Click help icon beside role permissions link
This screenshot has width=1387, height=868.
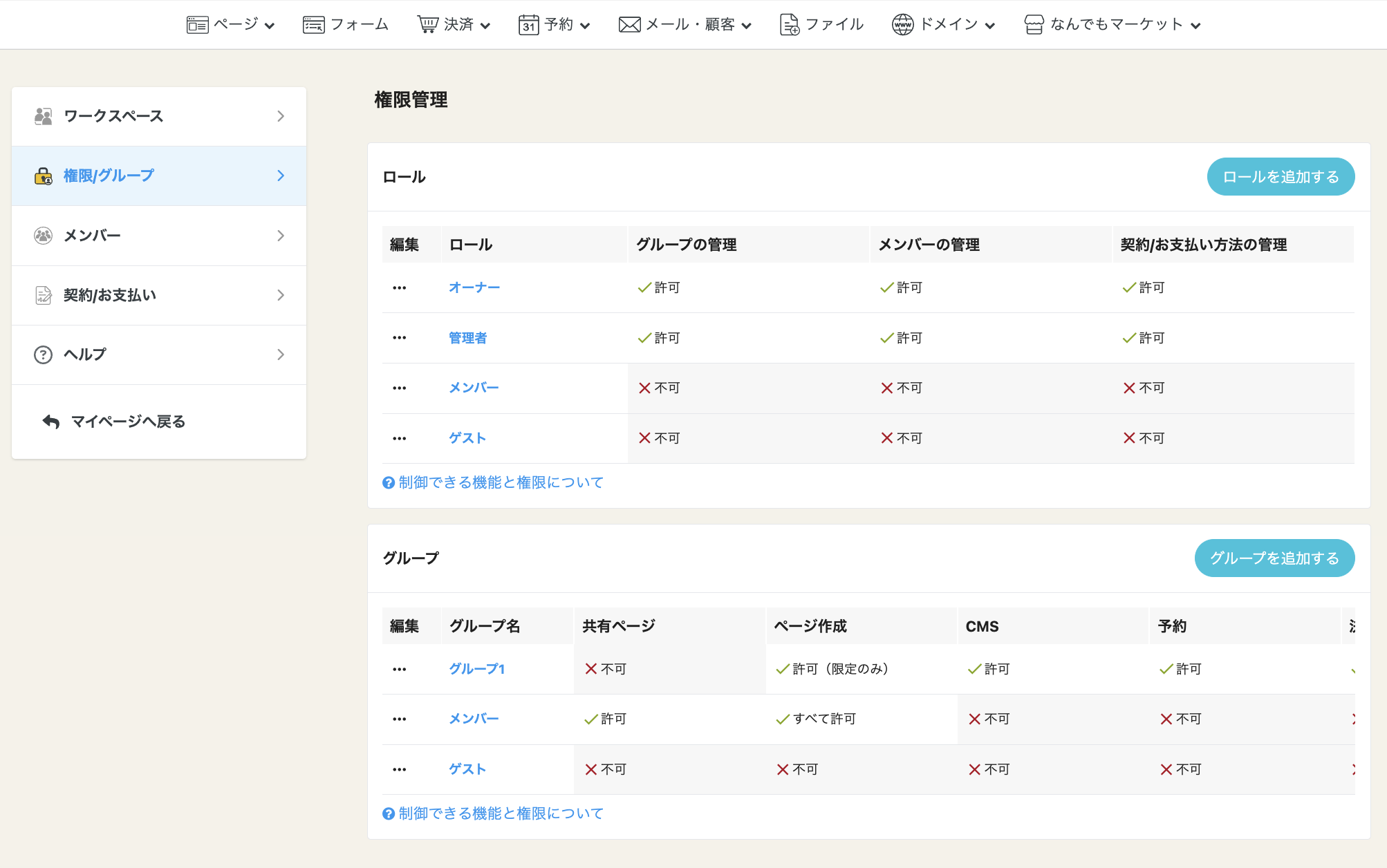389,482
